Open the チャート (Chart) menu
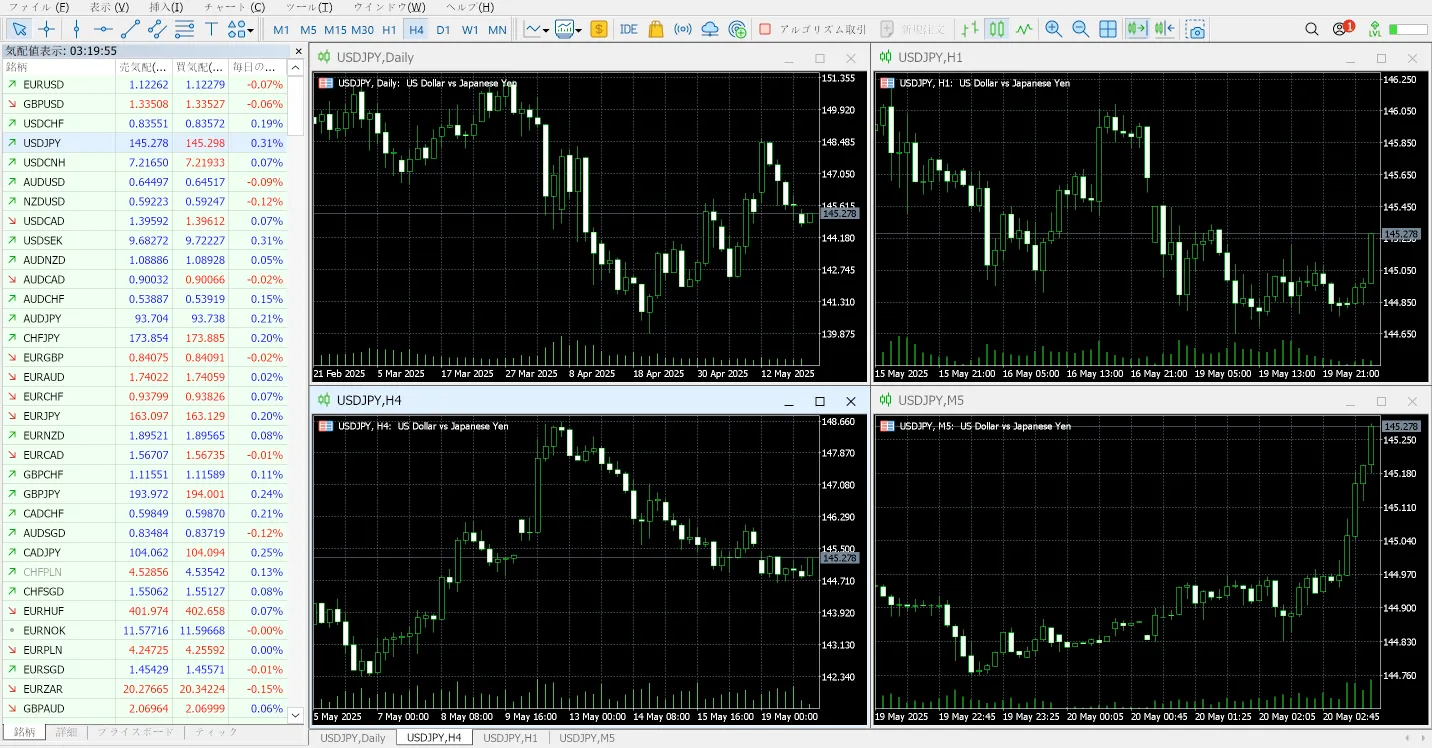Viewport: 1432px width, 748px height. coord(234,7)
